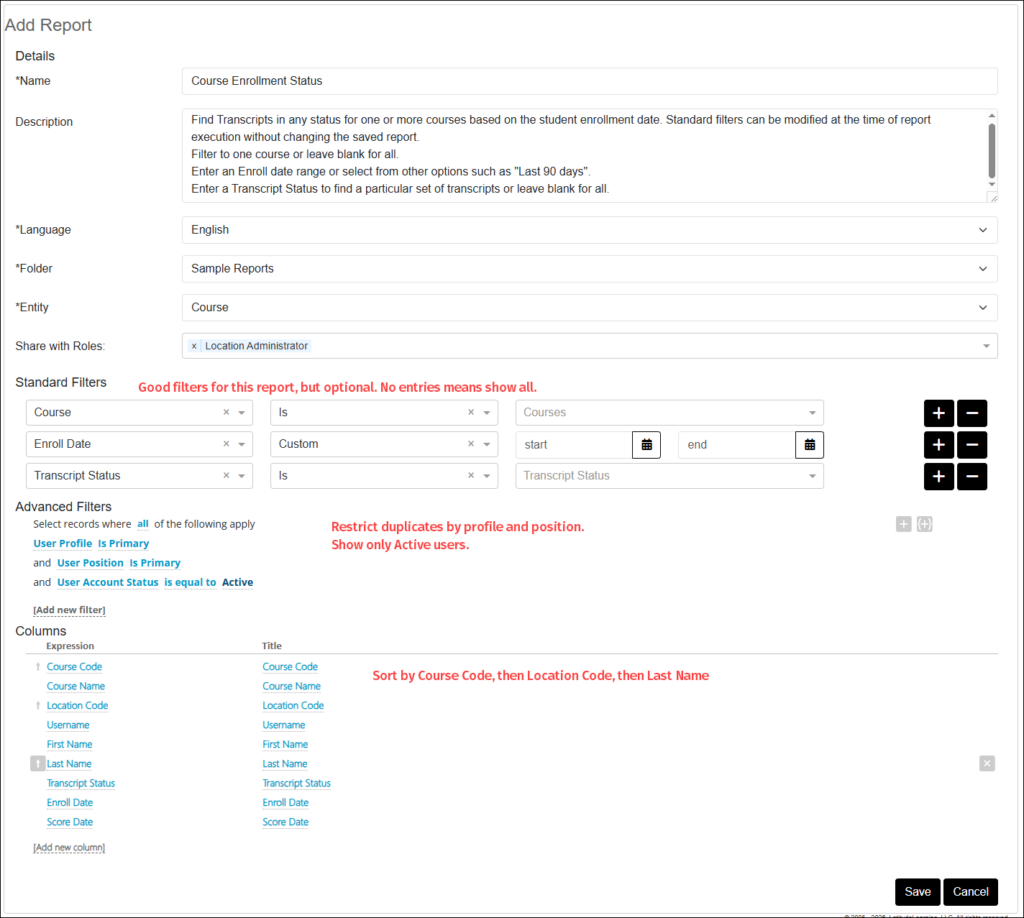Remove the Last Name column with X
Screen dimensions: 1024x918
point(987,764)
